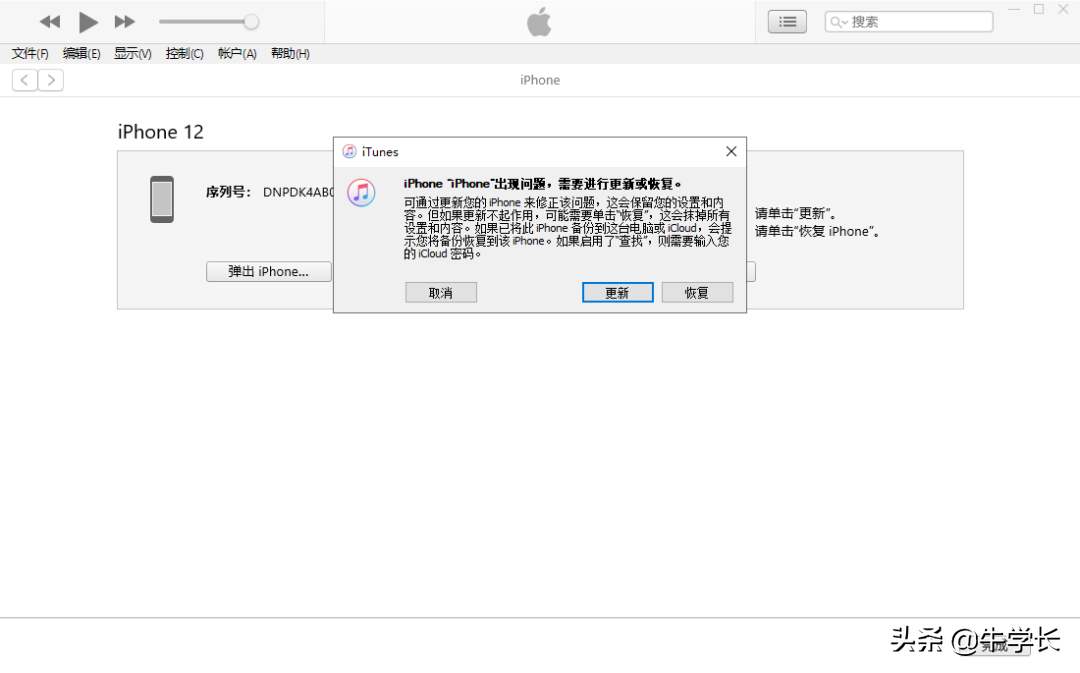Open the Up Next list icon

coord(787,21)
